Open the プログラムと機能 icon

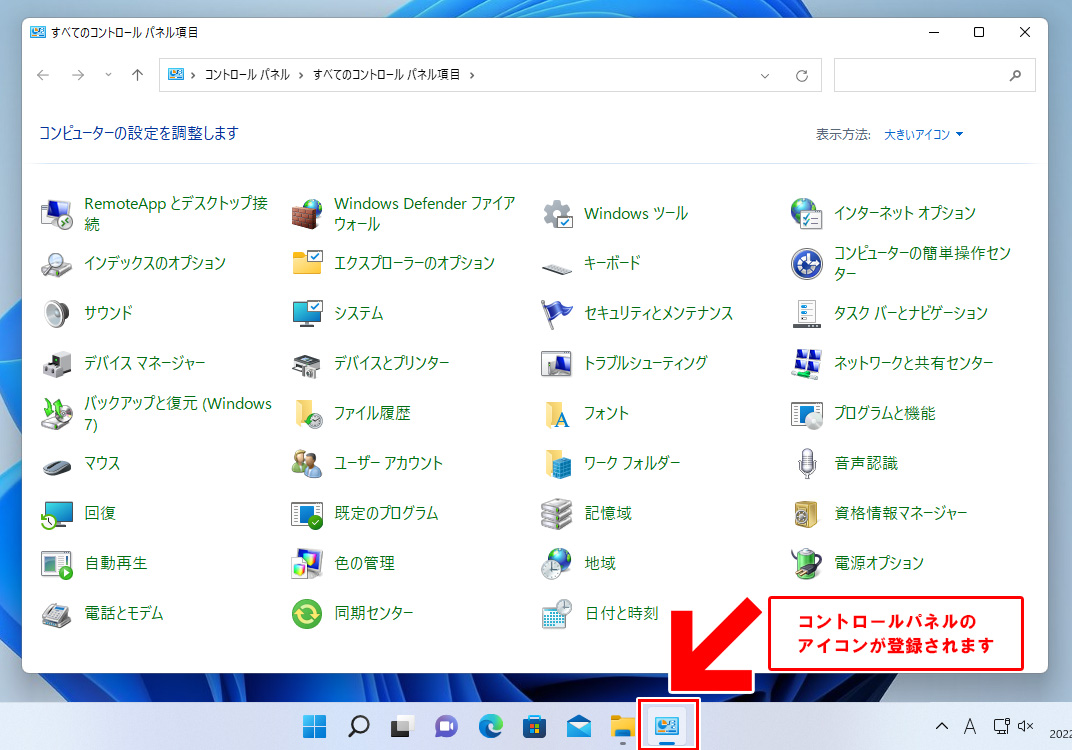(x=807, y=414)
